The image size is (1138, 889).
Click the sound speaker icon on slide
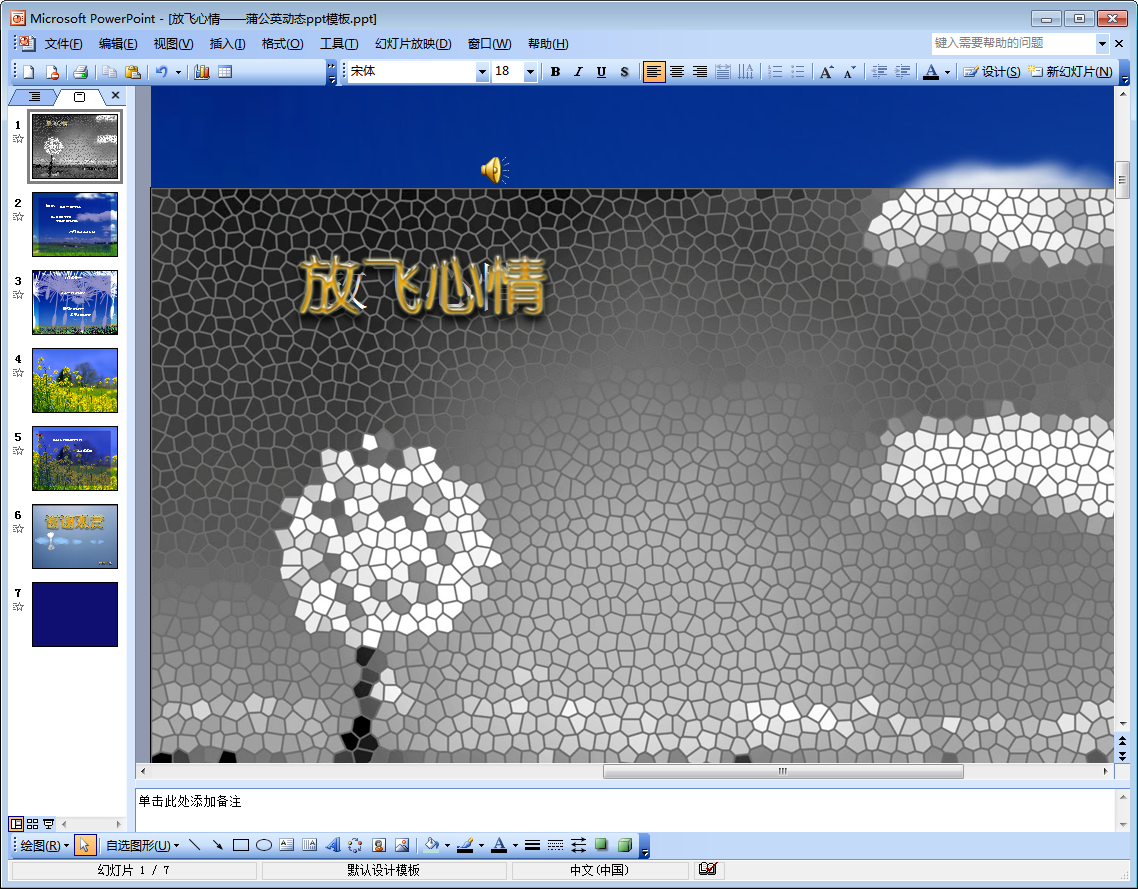click(x=494, y=171)
